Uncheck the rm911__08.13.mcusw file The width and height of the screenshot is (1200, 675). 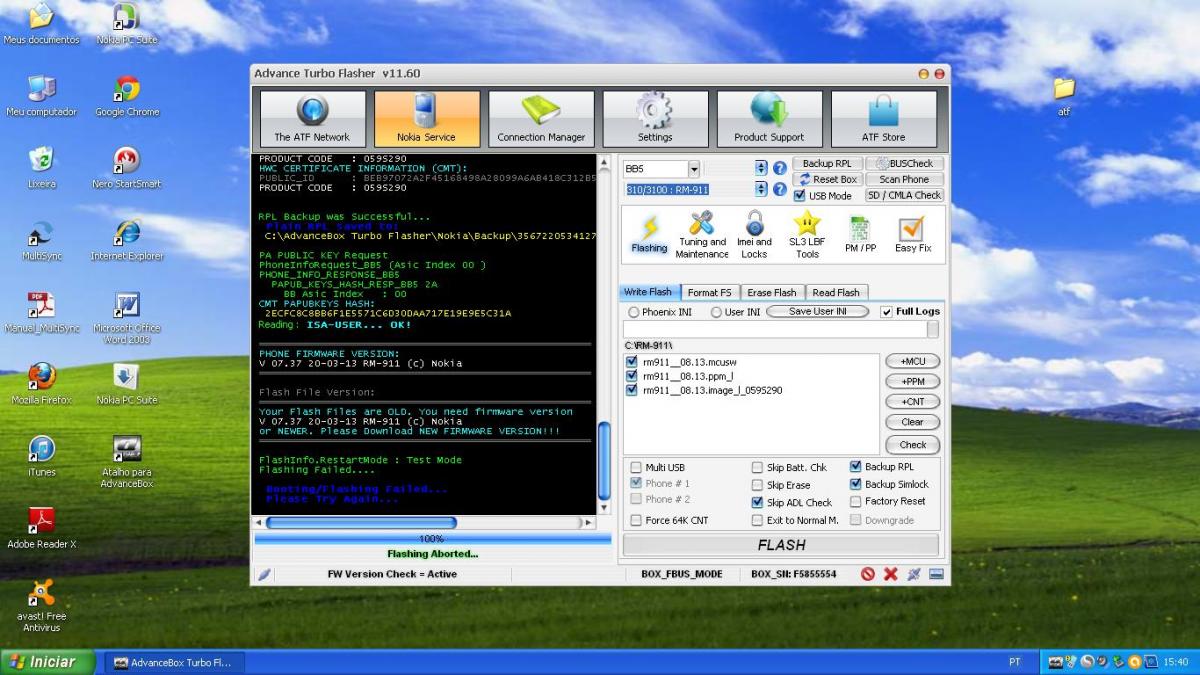point(631,361)
